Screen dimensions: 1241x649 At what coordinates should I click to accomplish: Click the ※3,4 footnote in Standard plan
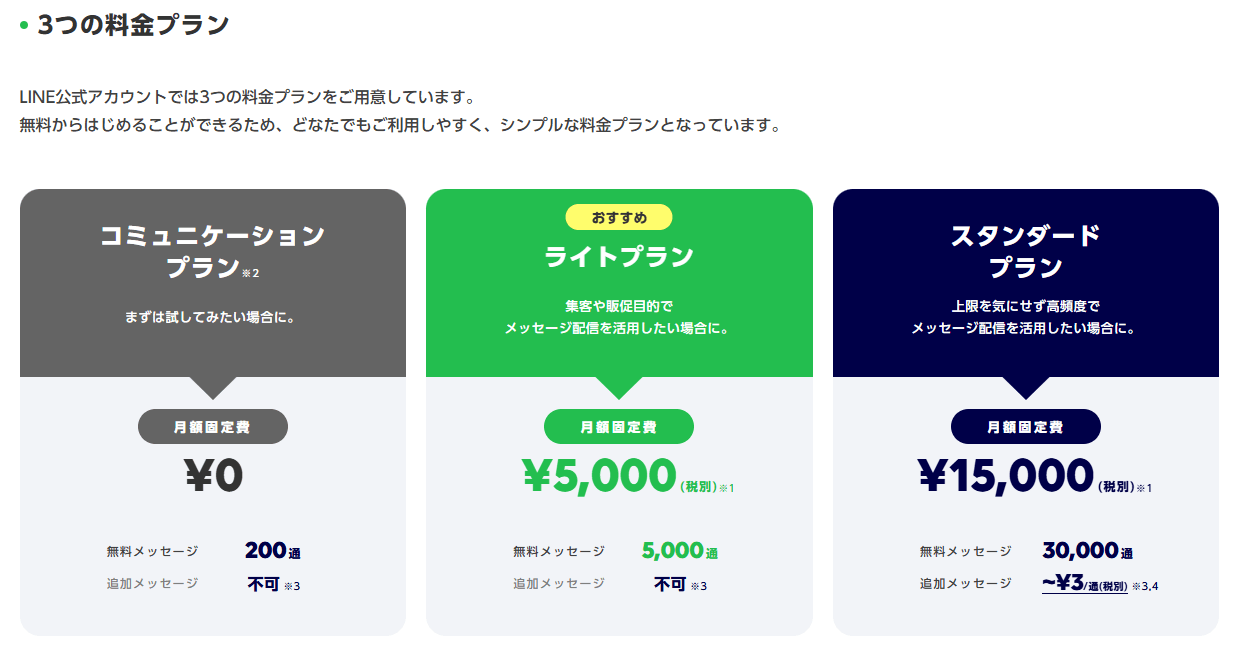(x=1145, y=586)
